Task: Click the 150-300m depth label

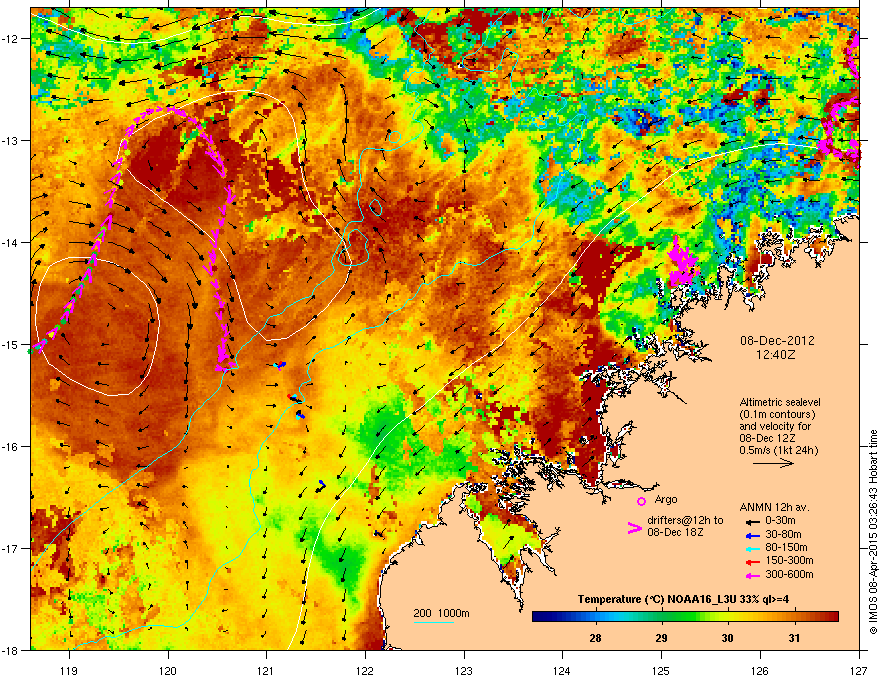Action: pyautogui.click(x=789, y=560)
